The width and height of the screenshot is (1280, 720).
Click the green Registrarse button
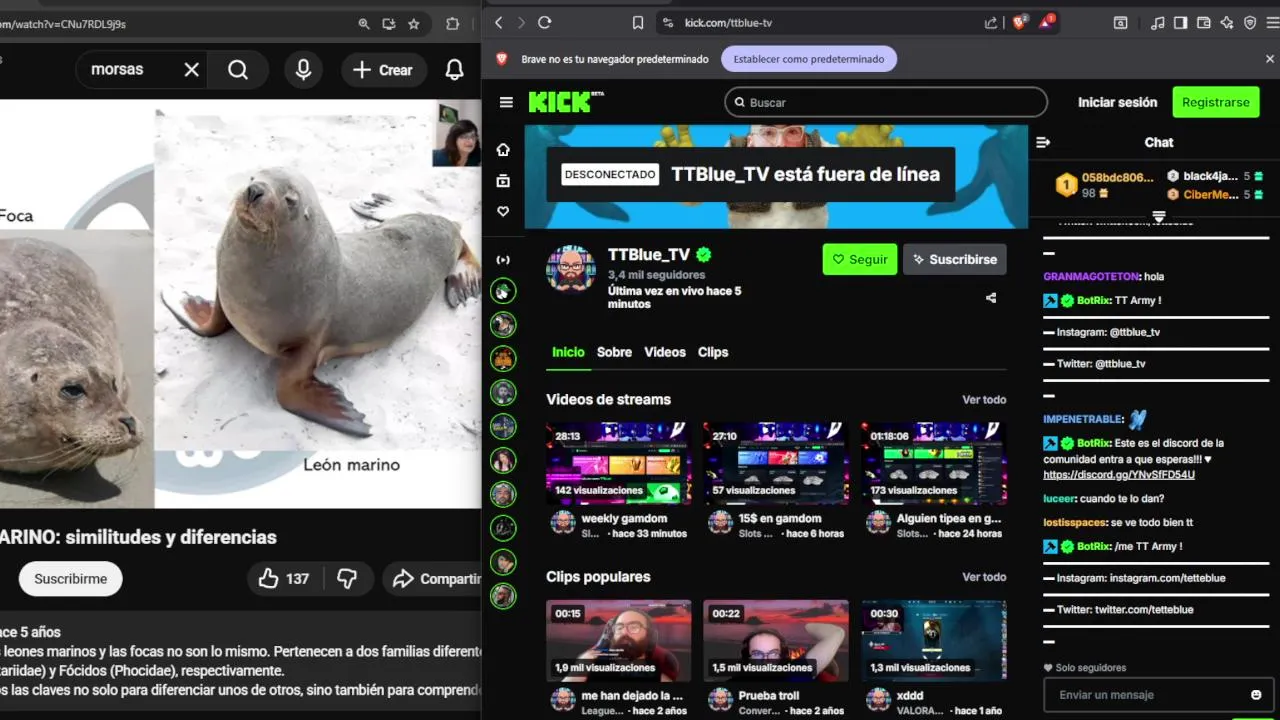pyautogui.click(x=1215, y=102)
